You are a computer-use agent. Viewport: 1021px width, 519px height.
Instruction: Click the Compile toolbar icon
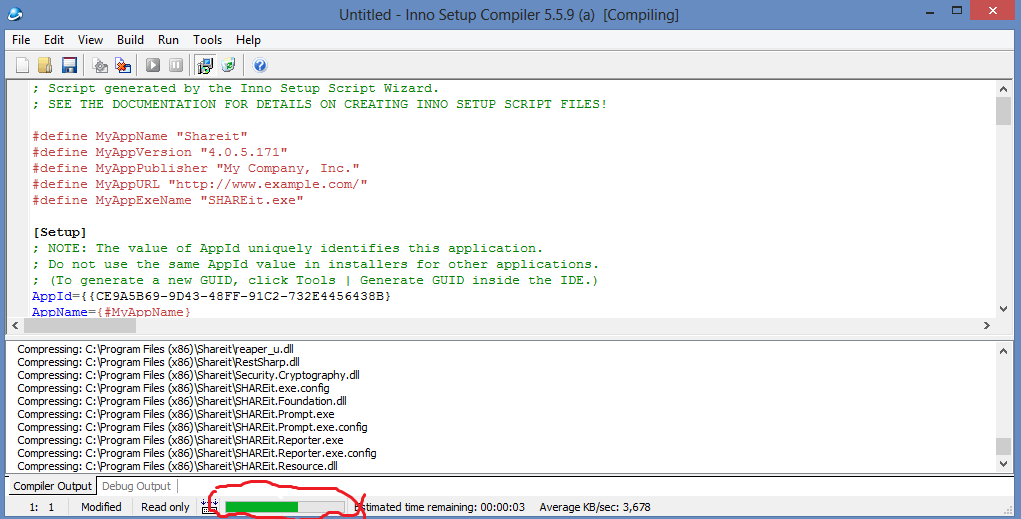100,66
